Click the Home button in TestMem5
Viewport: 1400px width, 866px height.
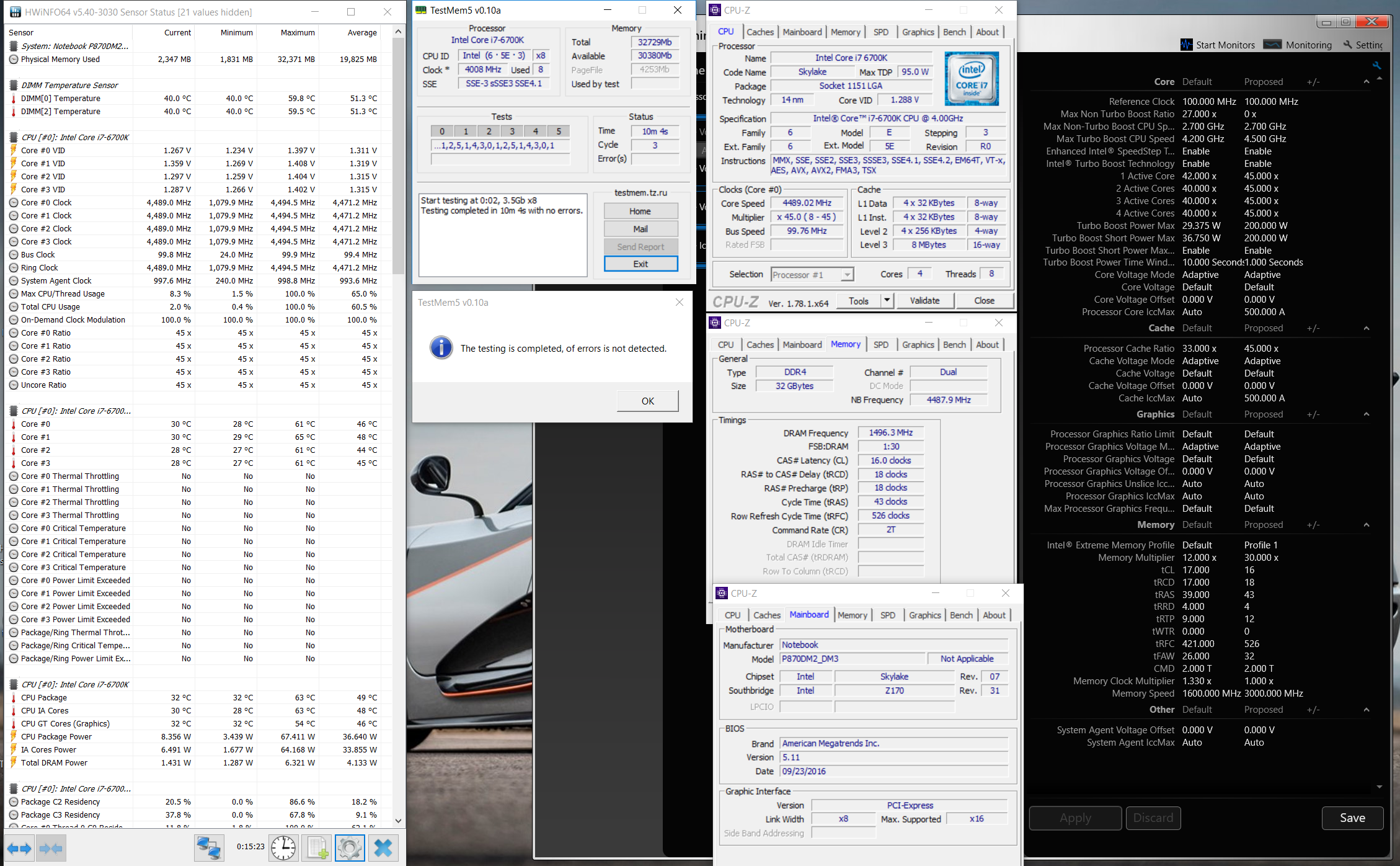tap(640, 211)
